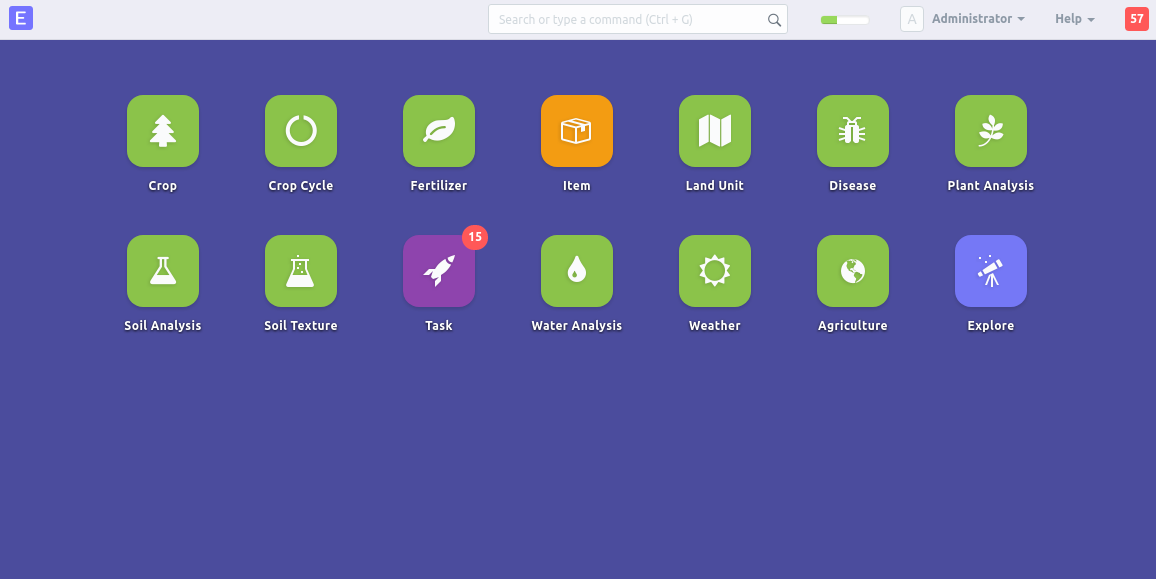The width and height of the screenshot is (1156, 579).
Task: Click the Task label text
Action: [x=439, y=326]
